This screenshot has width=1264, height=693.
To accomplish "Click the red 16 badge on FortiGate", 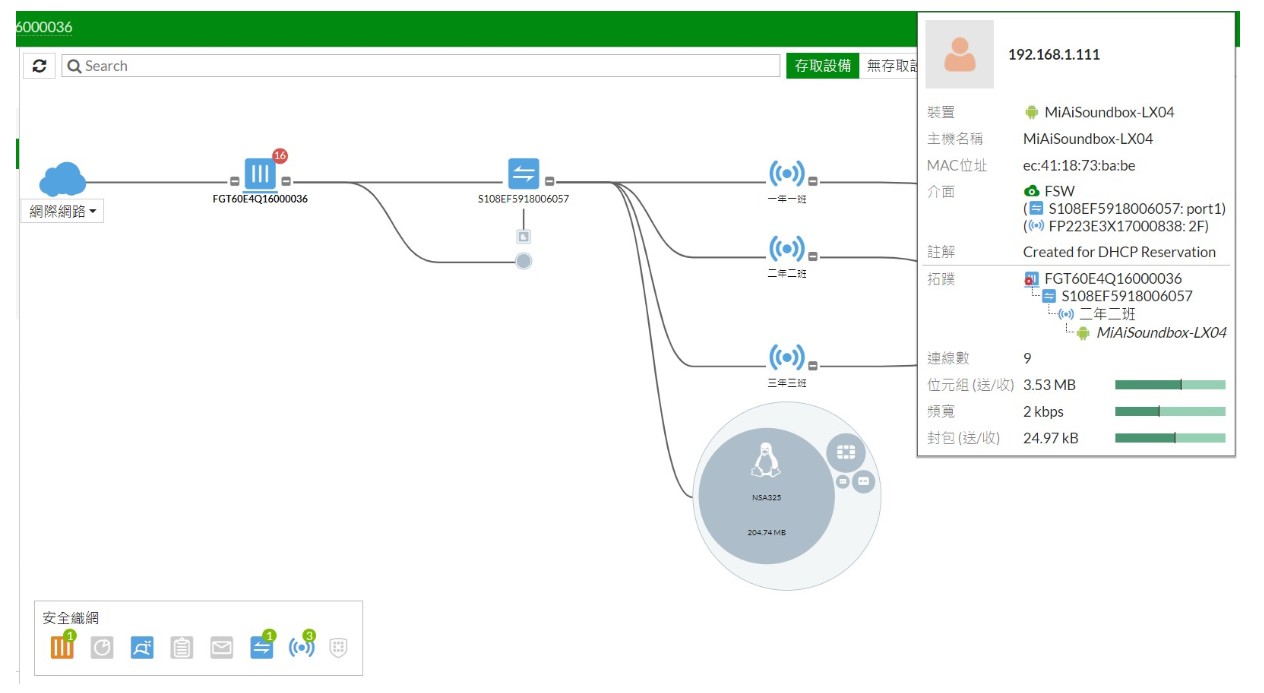I will pyautogui.click(x=280, y=156).
